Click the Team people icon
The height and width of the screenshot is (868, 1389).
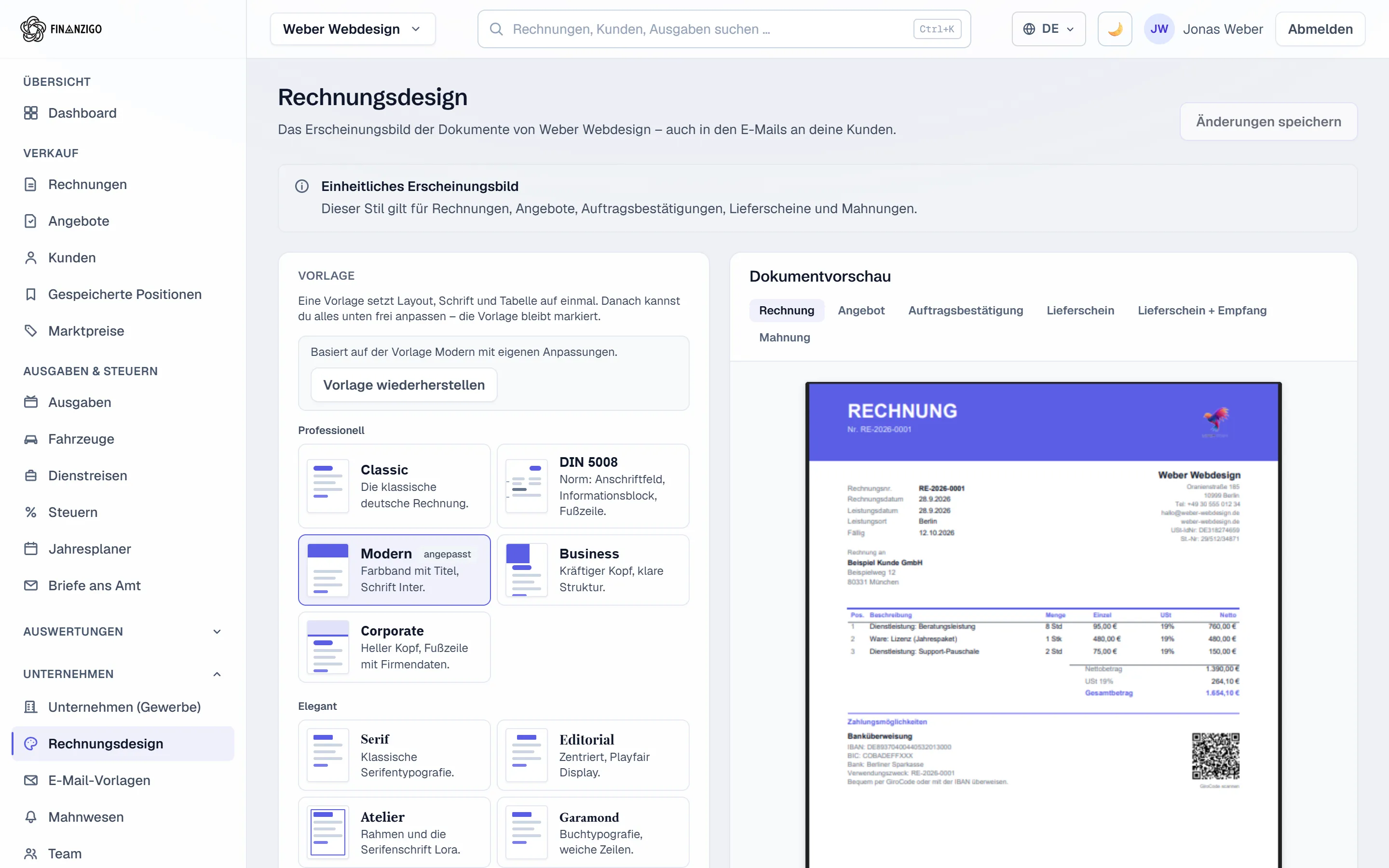tap(31, 854)
